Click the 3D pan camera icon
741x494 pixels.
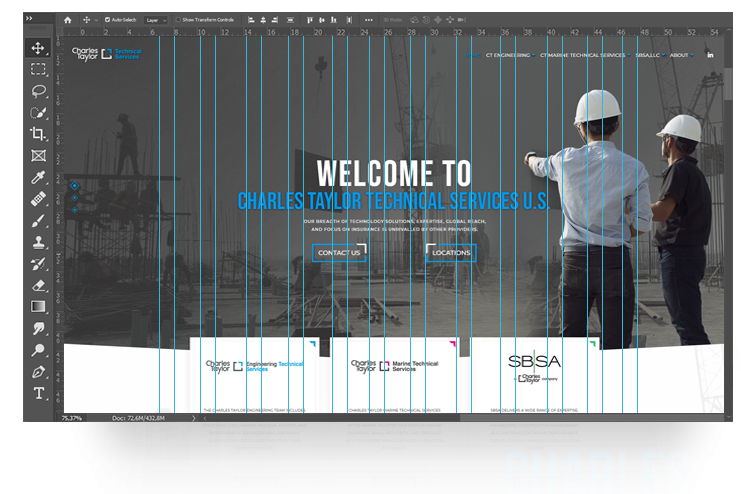438,20
